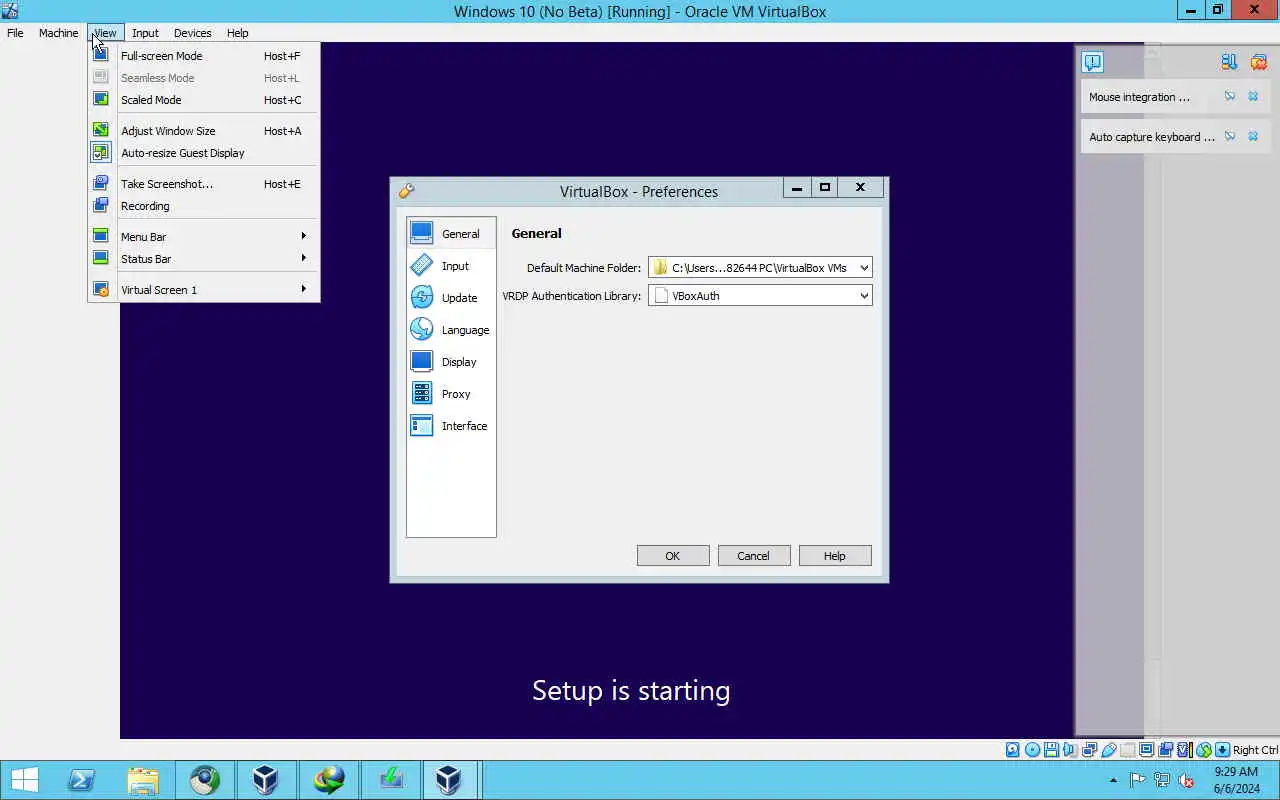Viewport: 1280px width, 800px height.
Task: Click audio indicator in VM status bar
Action: 1070,750
